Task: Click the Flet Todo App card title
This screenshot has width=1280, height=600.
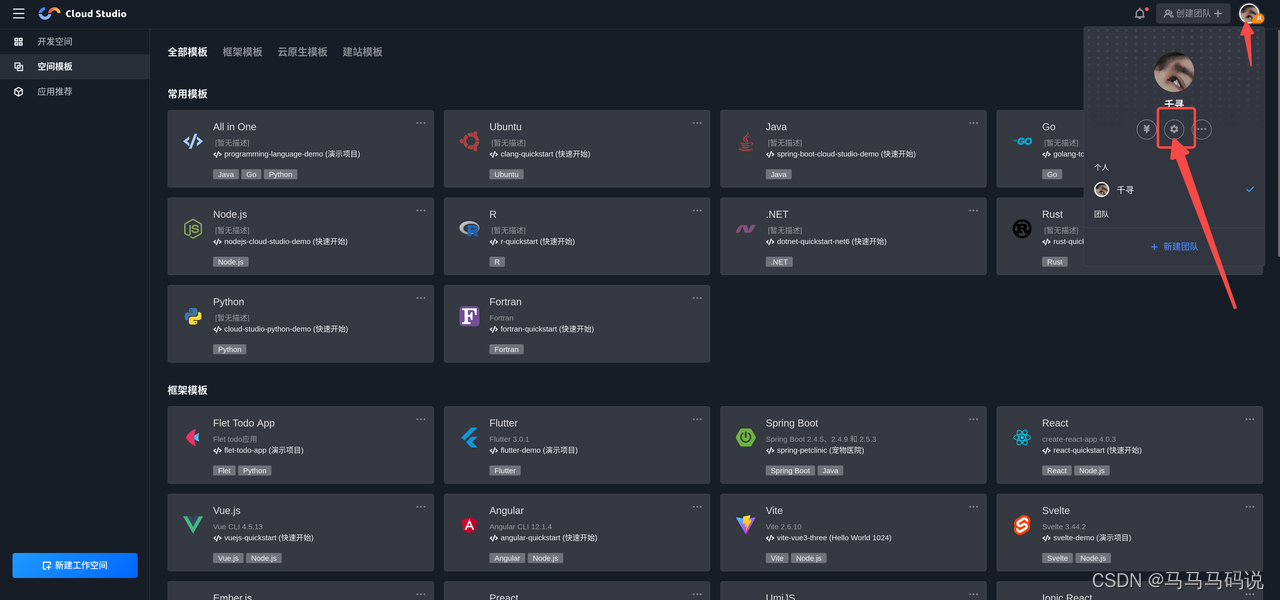Action: pos(243,423)
